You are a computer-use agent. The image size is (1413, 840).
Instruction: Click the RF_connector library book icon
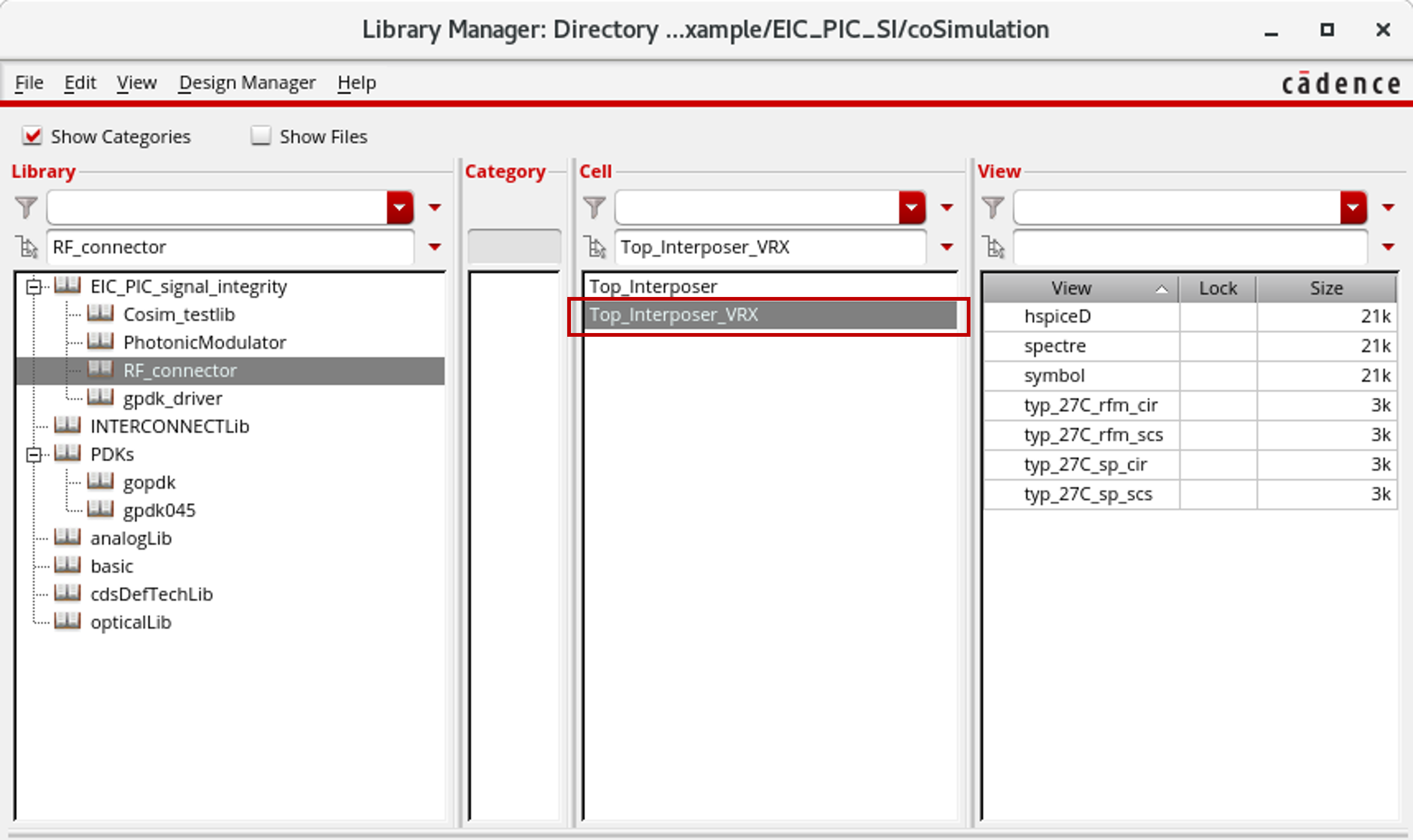coord(101,369)
